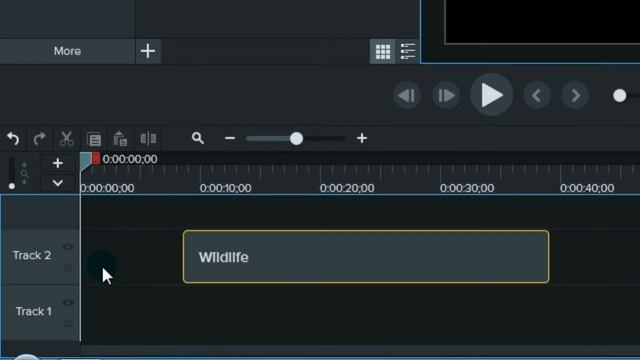Click the Copy icon in timeline toolbar
Screen dimensions: 640x360
94,139
